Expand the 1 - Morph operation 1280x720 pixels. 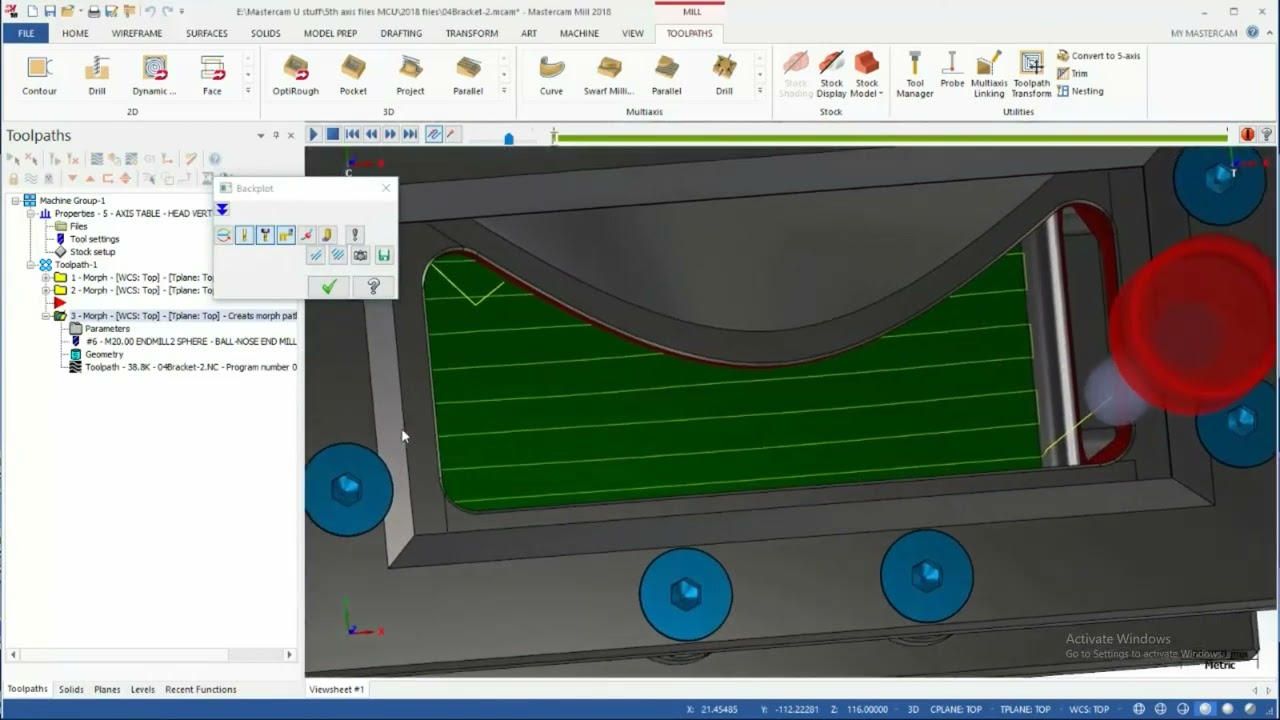[46, 277]
